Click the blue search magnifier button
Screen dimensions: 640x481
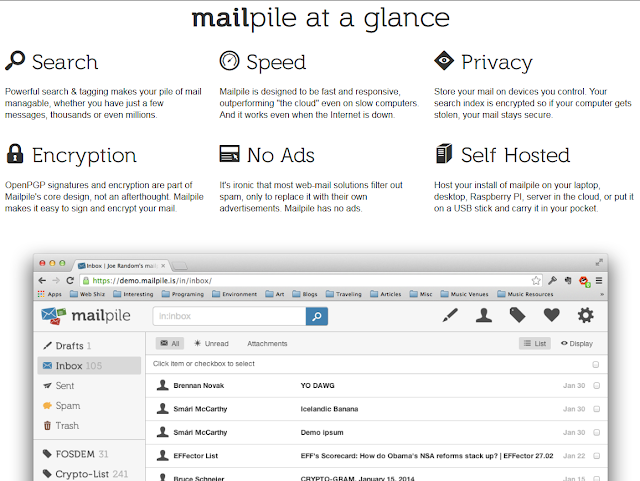pyautogui.click(x=317, y=316)
